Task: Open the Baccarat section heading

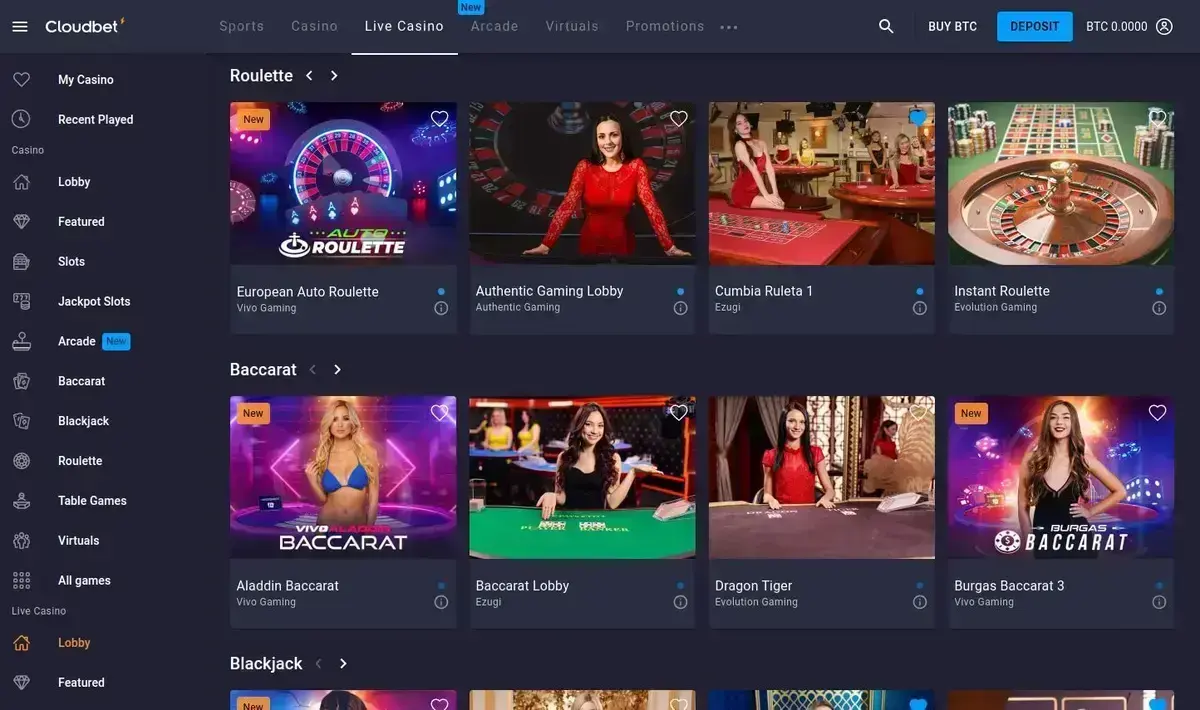Action: (x=263, y=370)
